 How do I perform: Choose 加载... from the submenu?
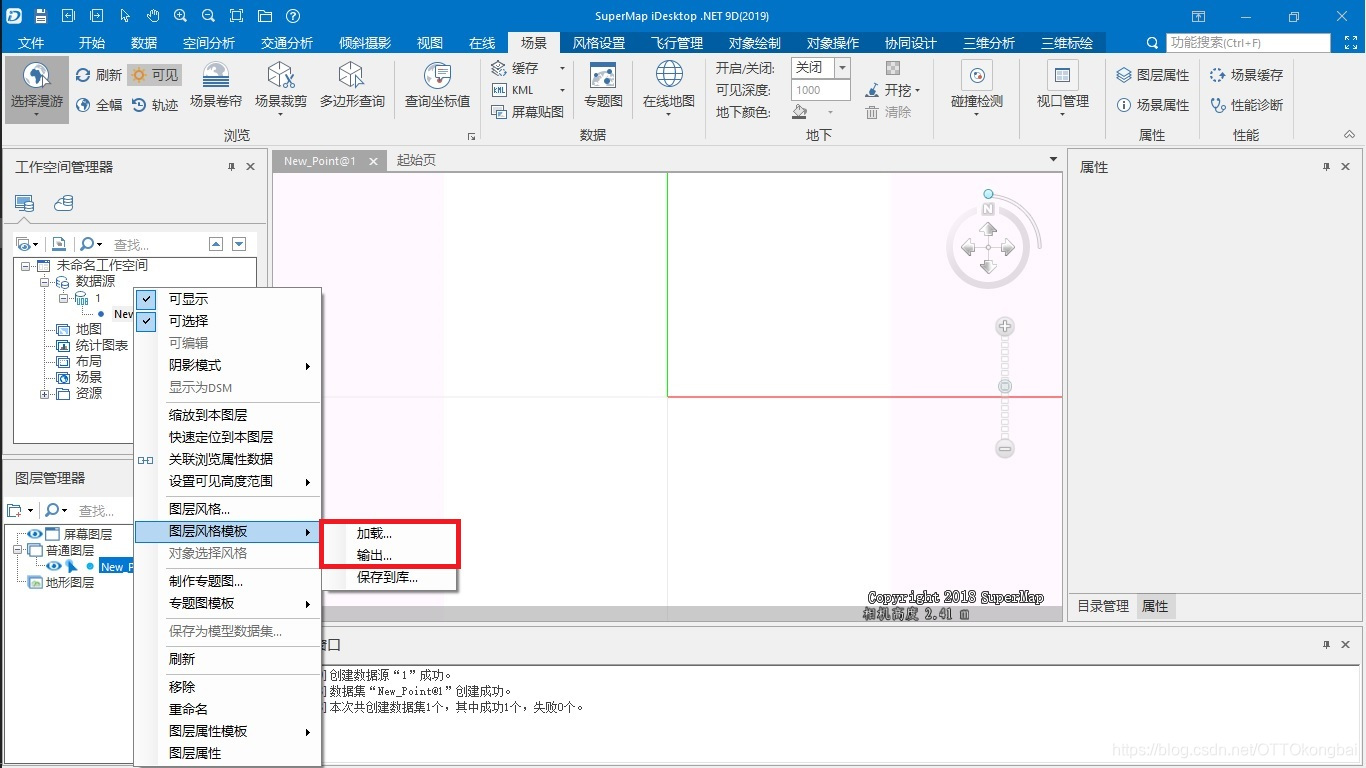coord(374,534)
